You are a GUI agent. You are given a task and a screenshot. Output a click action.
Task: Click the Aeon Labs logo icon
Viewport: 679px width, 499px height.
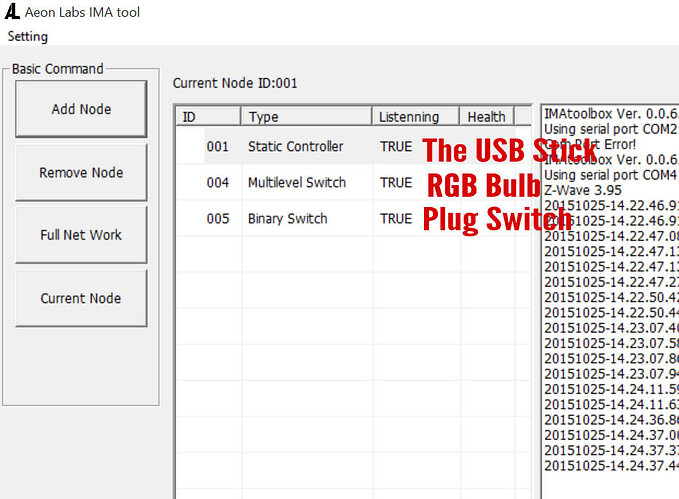click(x=12, y=12)
